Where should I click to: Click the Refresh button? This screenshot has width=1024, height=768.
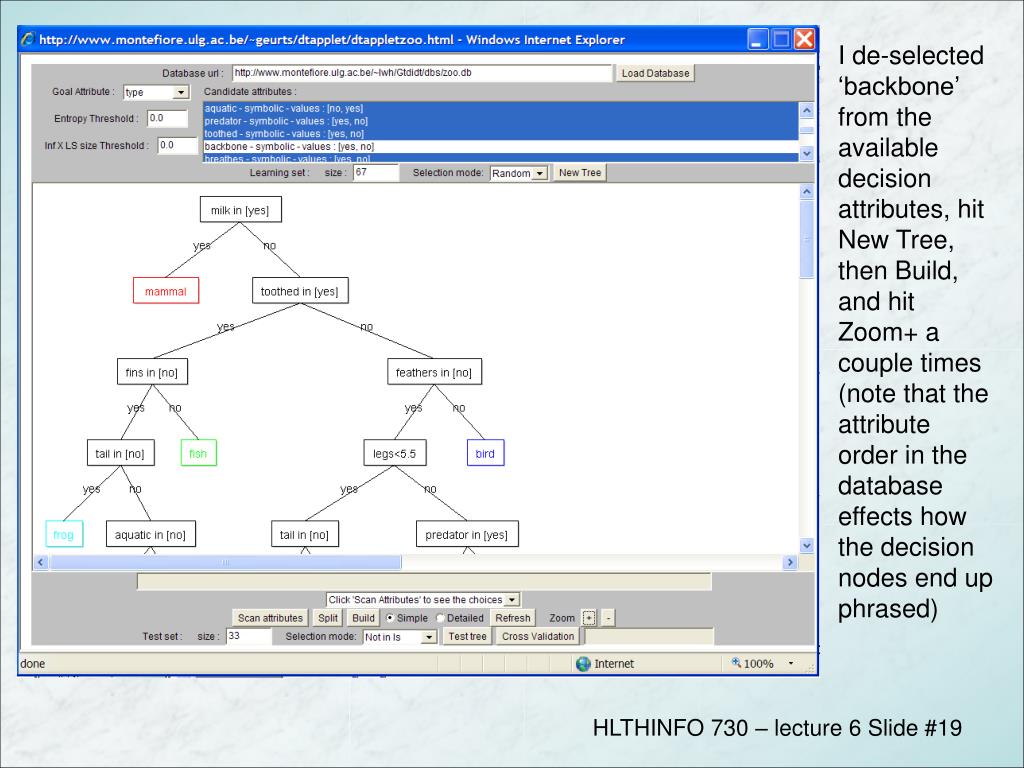coord(513,618)
